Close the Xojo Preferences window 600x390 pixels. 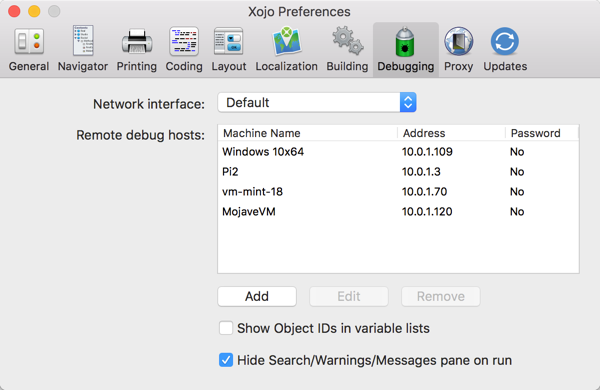(x=14, y=11)
